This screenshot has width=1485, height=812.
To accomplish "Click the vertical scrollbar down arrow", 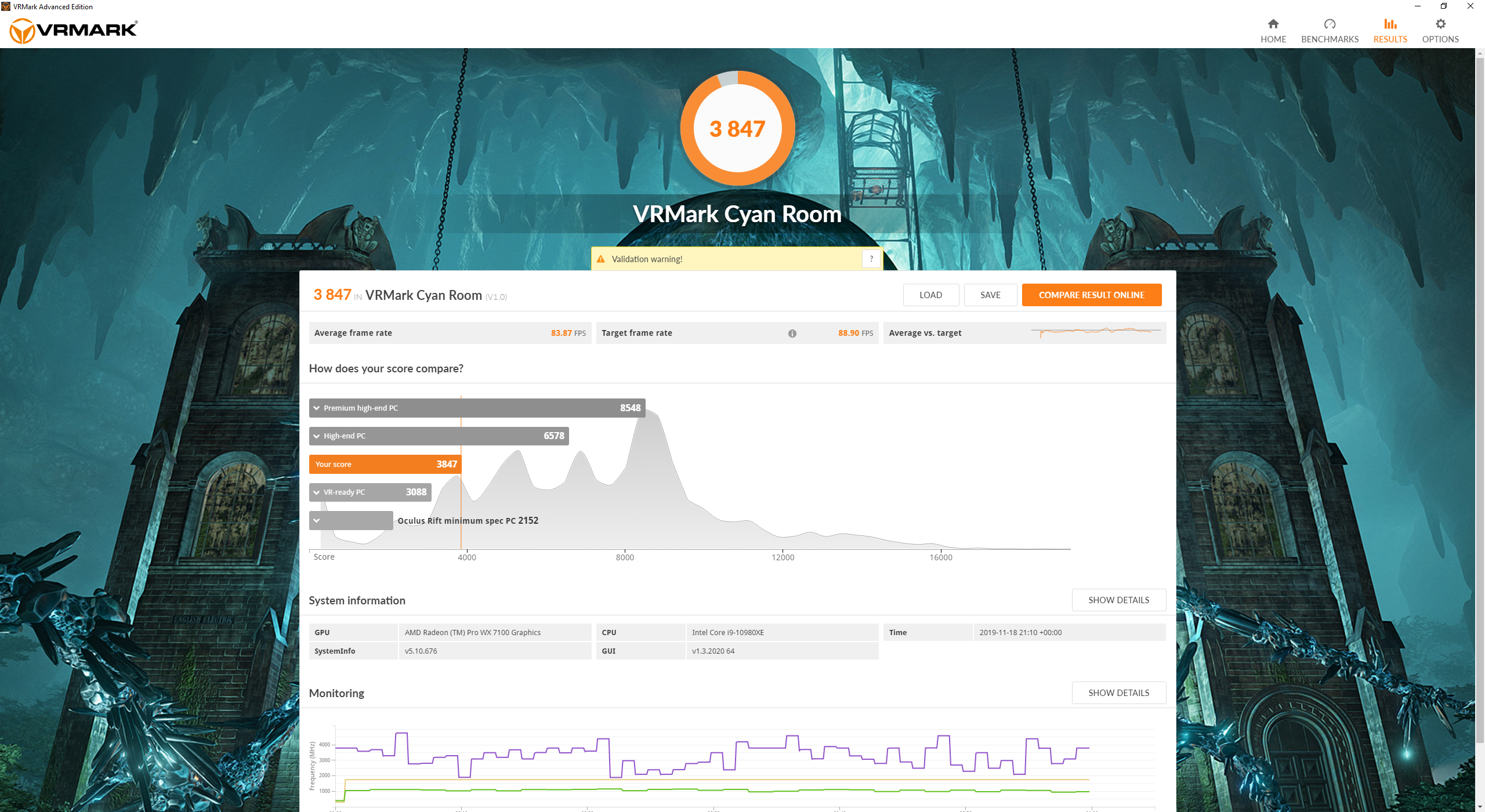I will pos(1479,807).
